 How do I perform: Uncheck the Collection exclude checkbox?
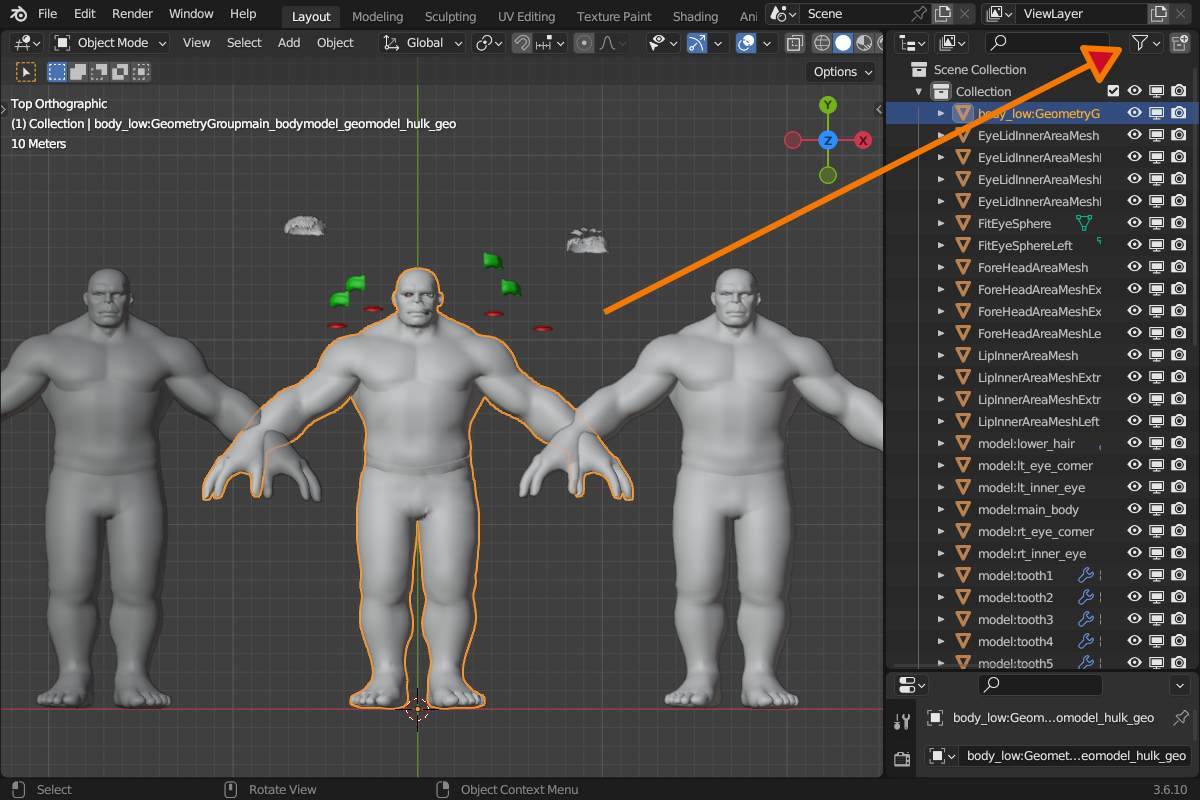pyautogui.click(x=1113, y=91)
